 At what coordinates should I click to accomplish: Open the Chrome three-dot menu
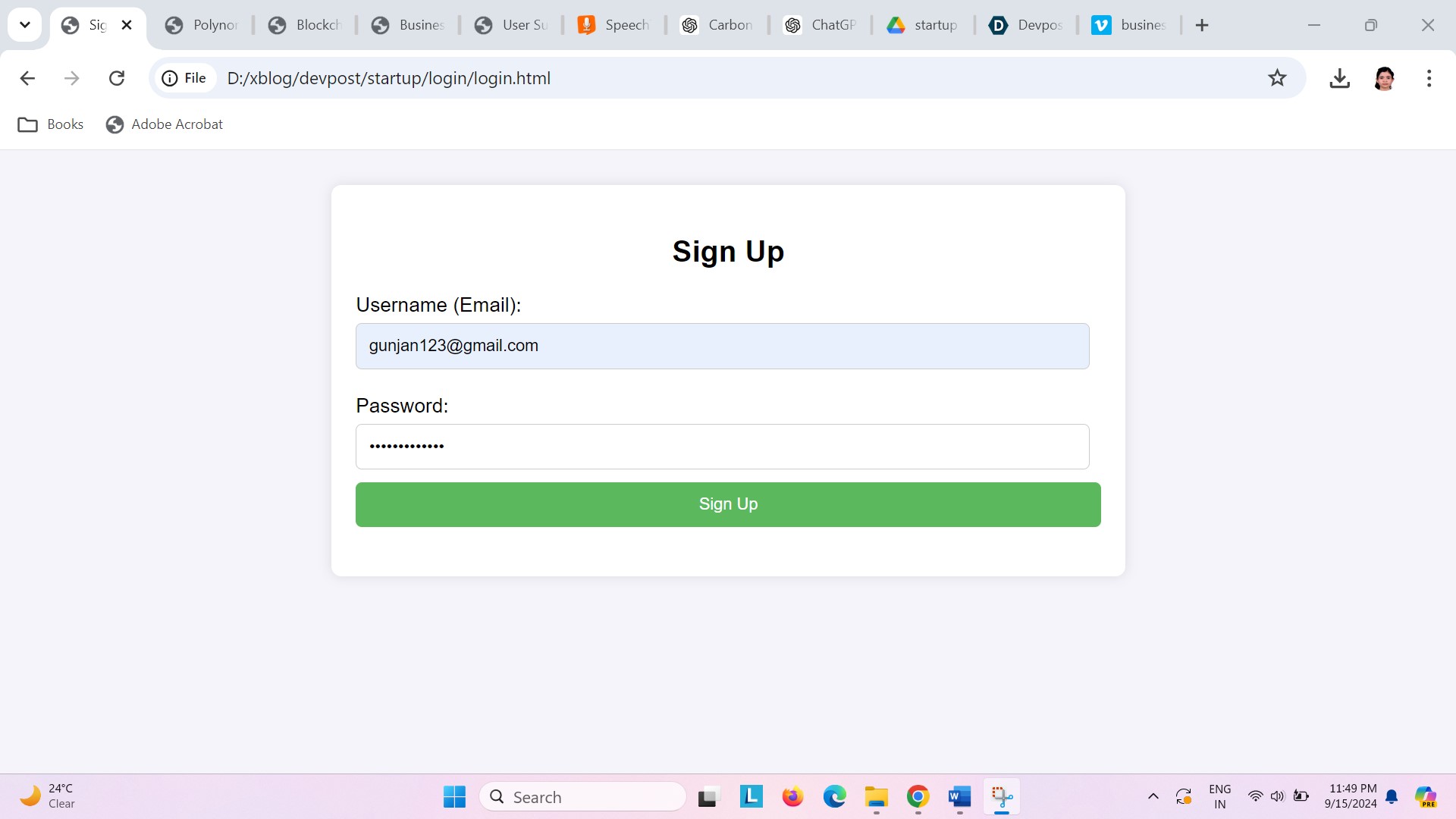pos(1429,78)
